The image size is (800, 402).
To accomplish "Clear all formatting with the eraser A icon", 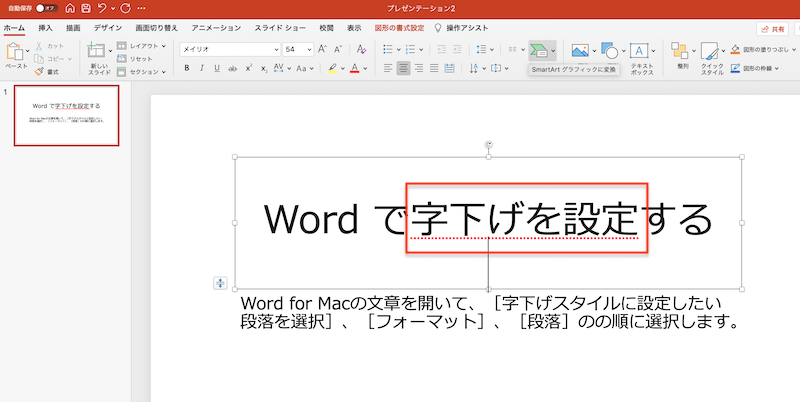I will pyautogui.click(x=361, y=49).
